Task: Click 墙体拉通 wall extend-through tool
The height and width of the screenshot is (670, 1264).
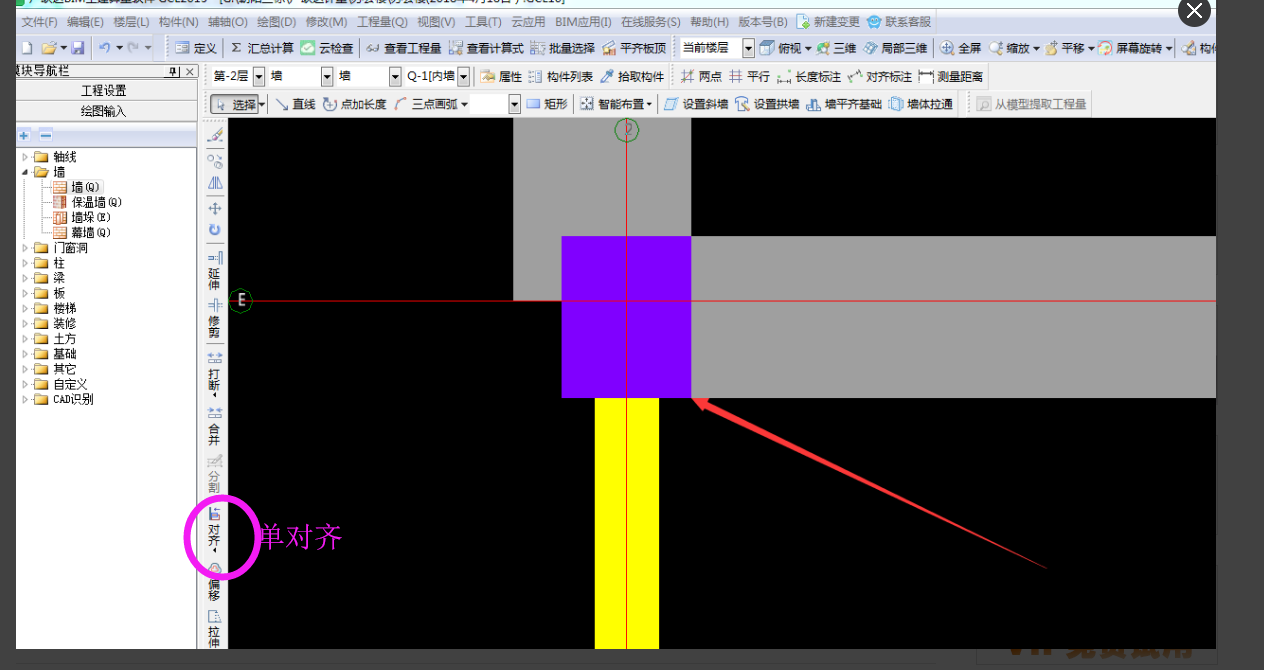Action: coord(921,104)
